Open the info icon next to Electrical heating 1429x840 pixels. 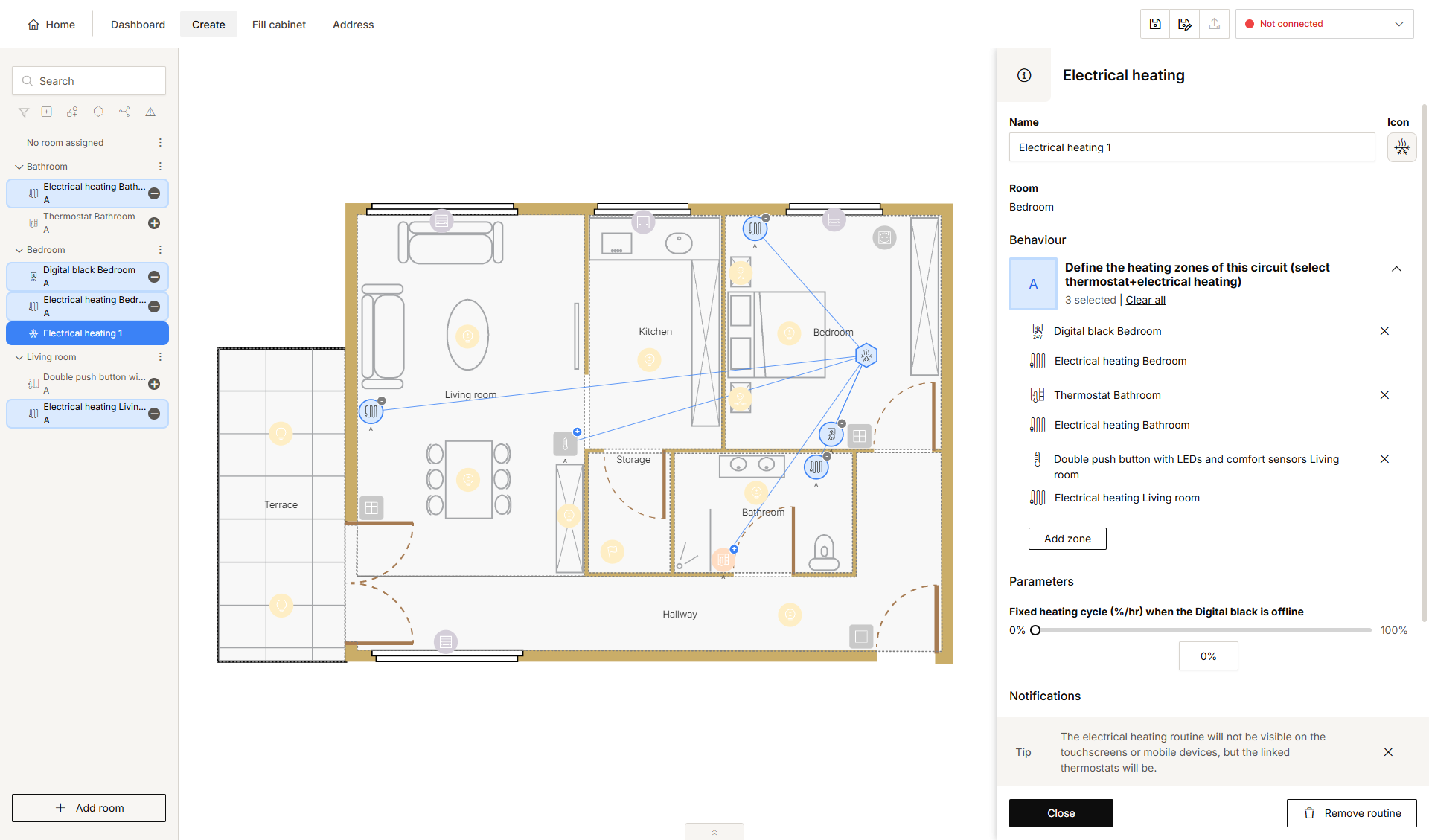(1024, 75)
